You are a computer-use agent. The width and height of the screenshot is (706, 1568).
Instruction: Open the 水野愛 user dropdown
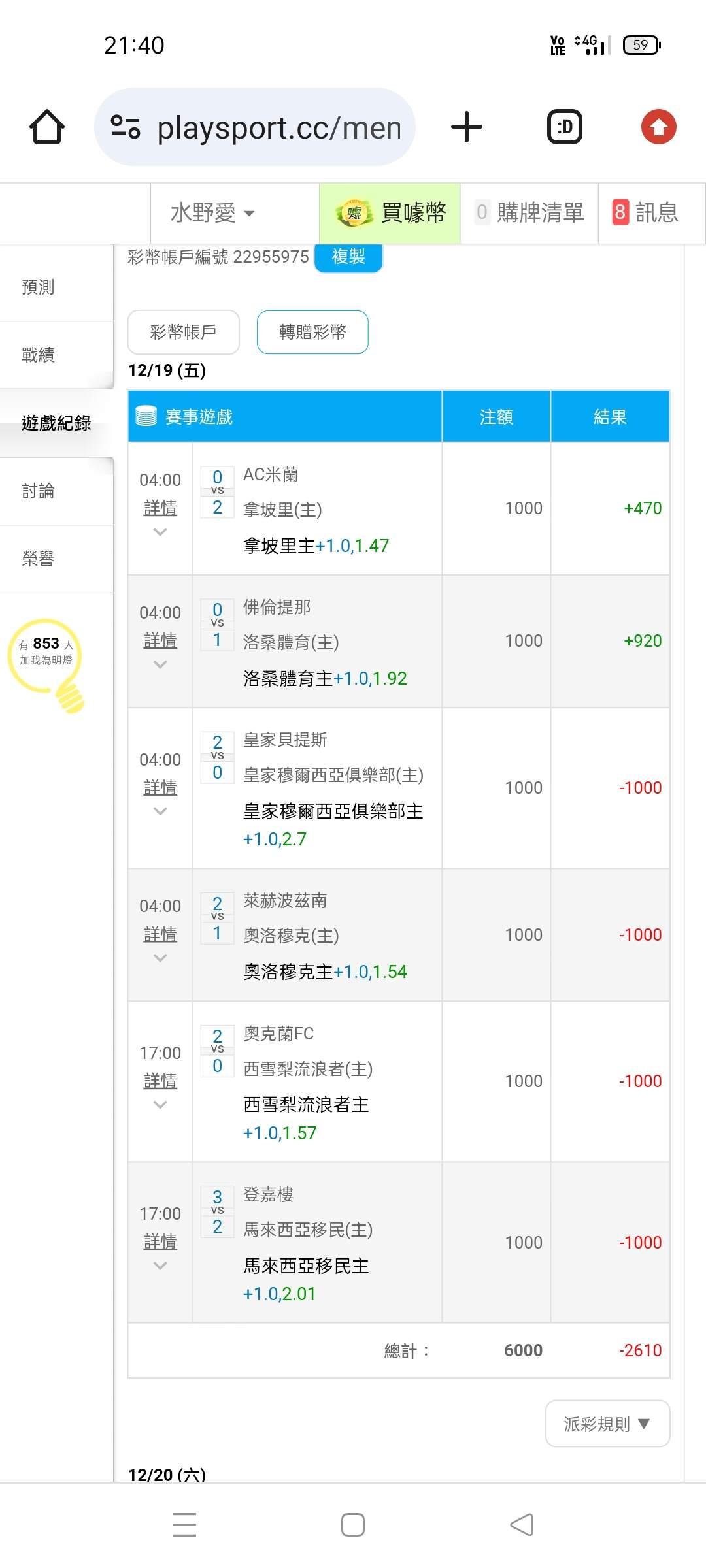(212, 213)
